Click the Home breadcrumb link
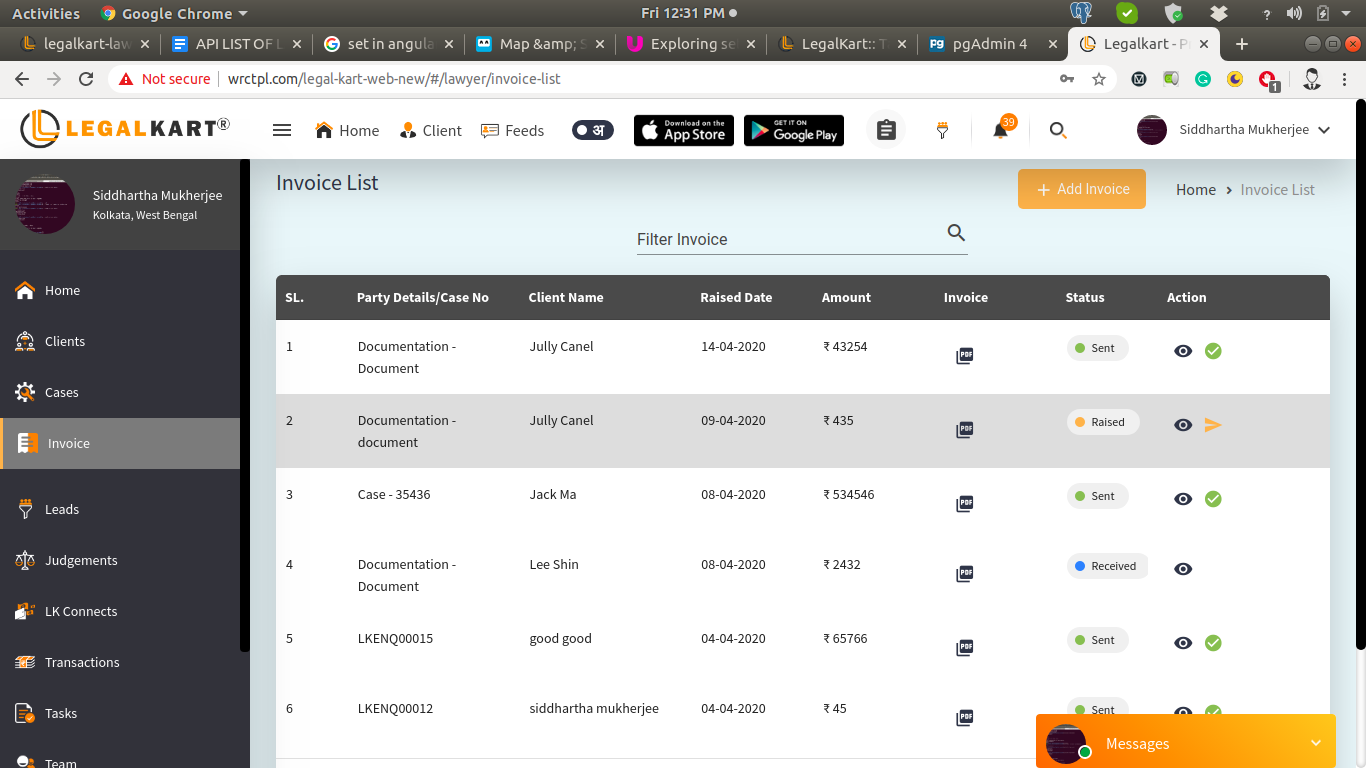Image resolution: width=1366 pixels, height=768 pixels. pos(1195,190)
